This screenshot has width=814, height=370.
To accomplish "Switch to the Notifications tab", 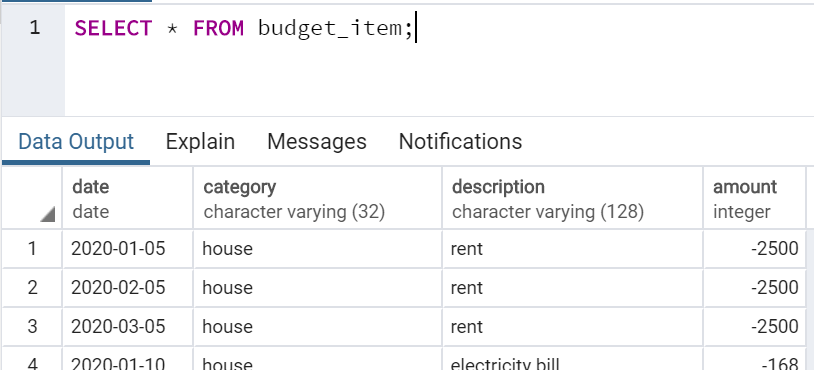I will click(460, 141).
